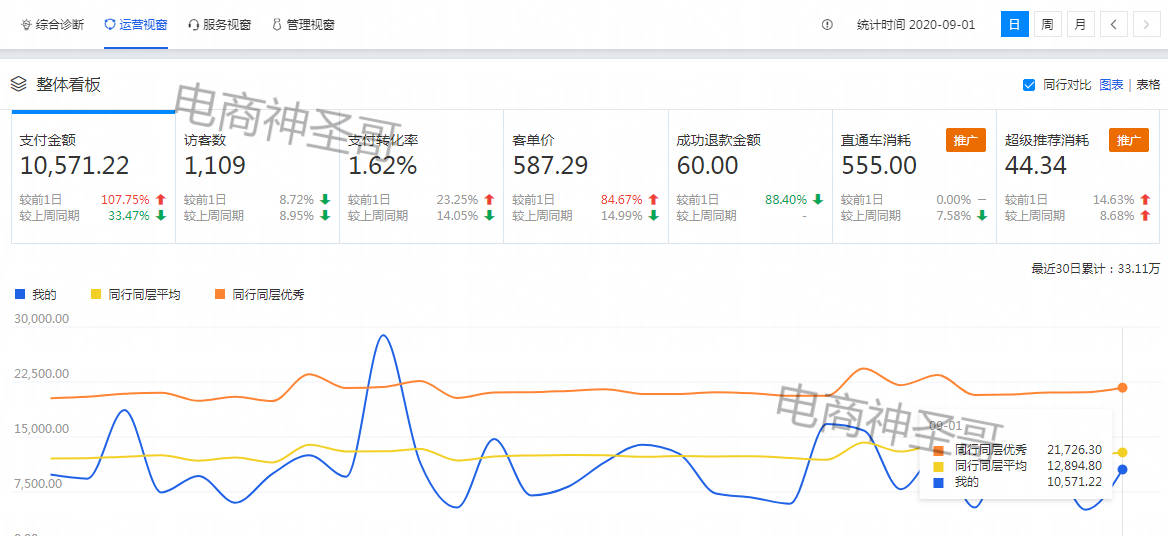
Task: Click the 整体看板 layers icon
Action: point(19,84)
